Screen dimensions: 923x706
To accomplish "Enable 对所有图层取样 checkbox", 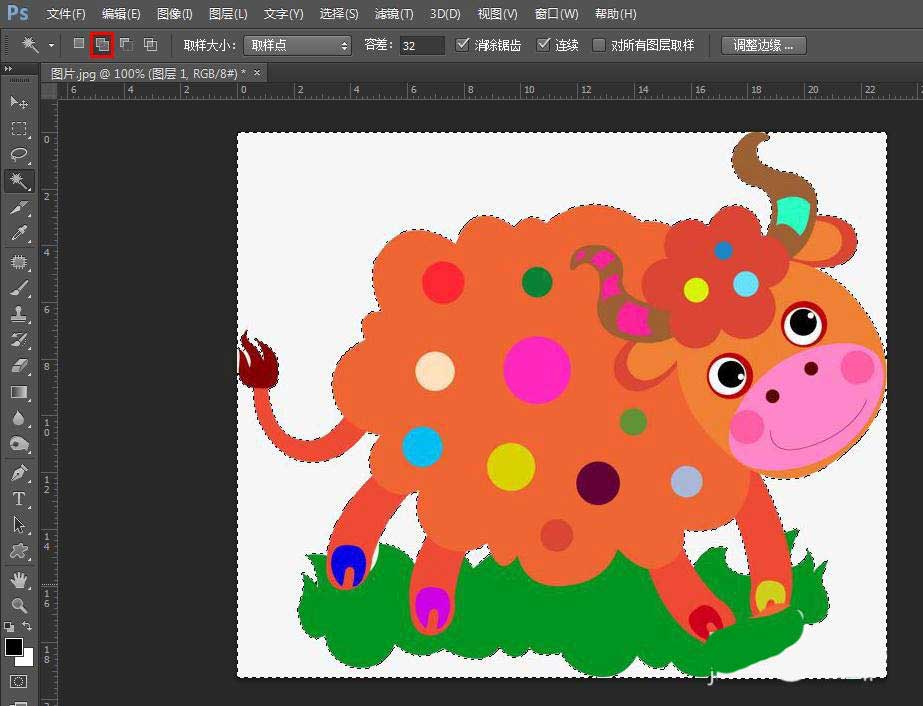I will pos(599,45).
